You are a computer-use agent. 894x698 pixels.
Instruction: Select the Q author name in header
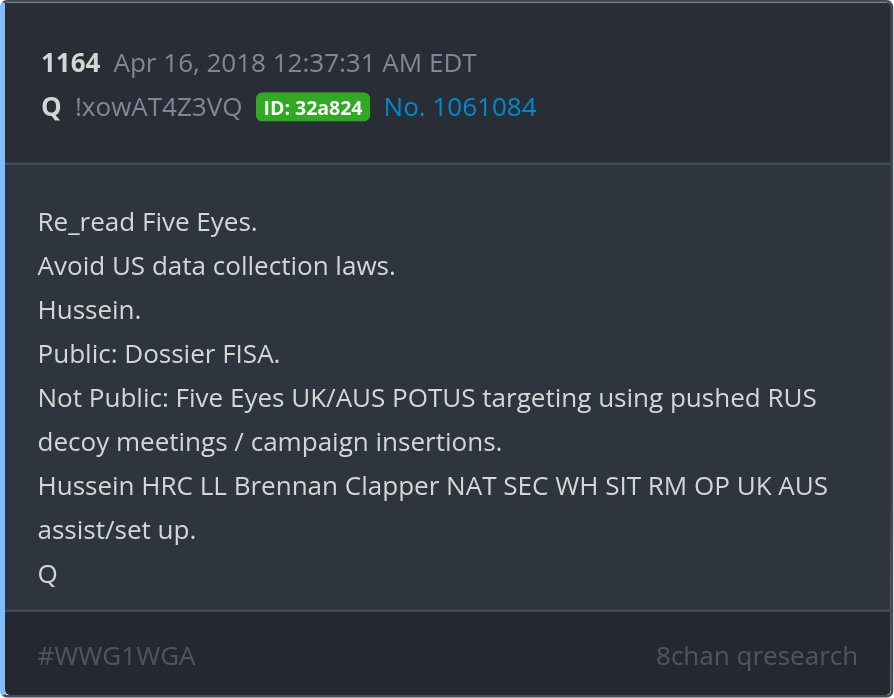tap(51, 108)
